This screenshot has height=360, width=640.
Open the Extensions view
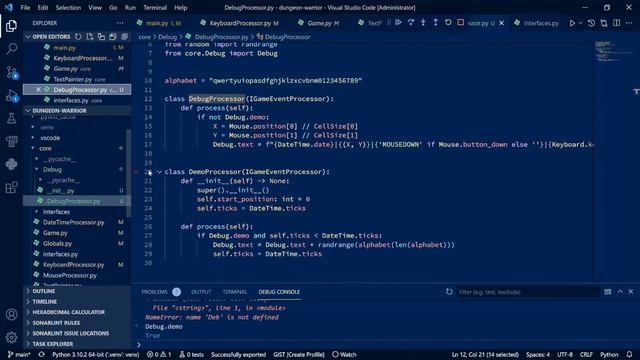click(11, 187)
